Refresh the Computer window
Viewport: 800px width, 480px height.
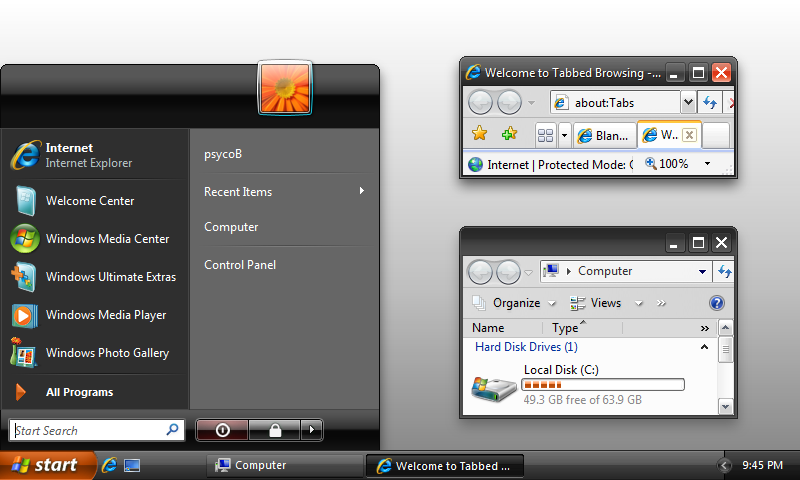pos(724,271)
